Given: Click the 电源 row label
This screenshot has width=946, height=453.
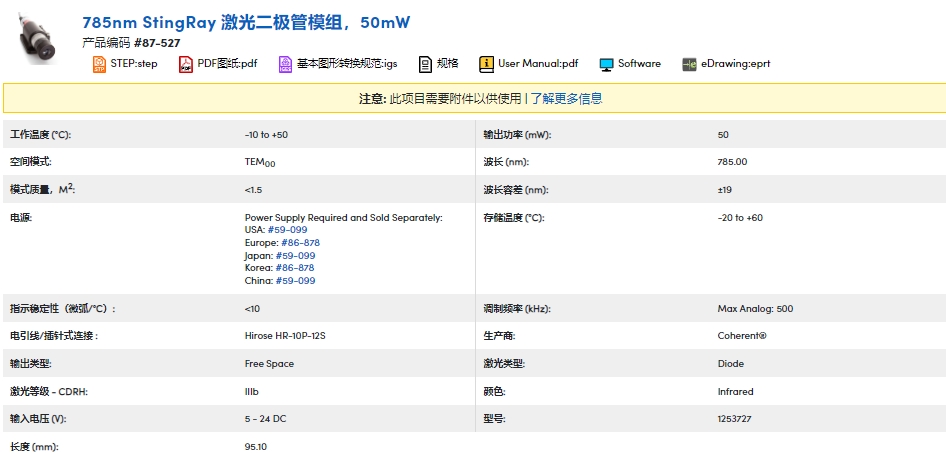Looking at the screenshot, I should point(21,218).
